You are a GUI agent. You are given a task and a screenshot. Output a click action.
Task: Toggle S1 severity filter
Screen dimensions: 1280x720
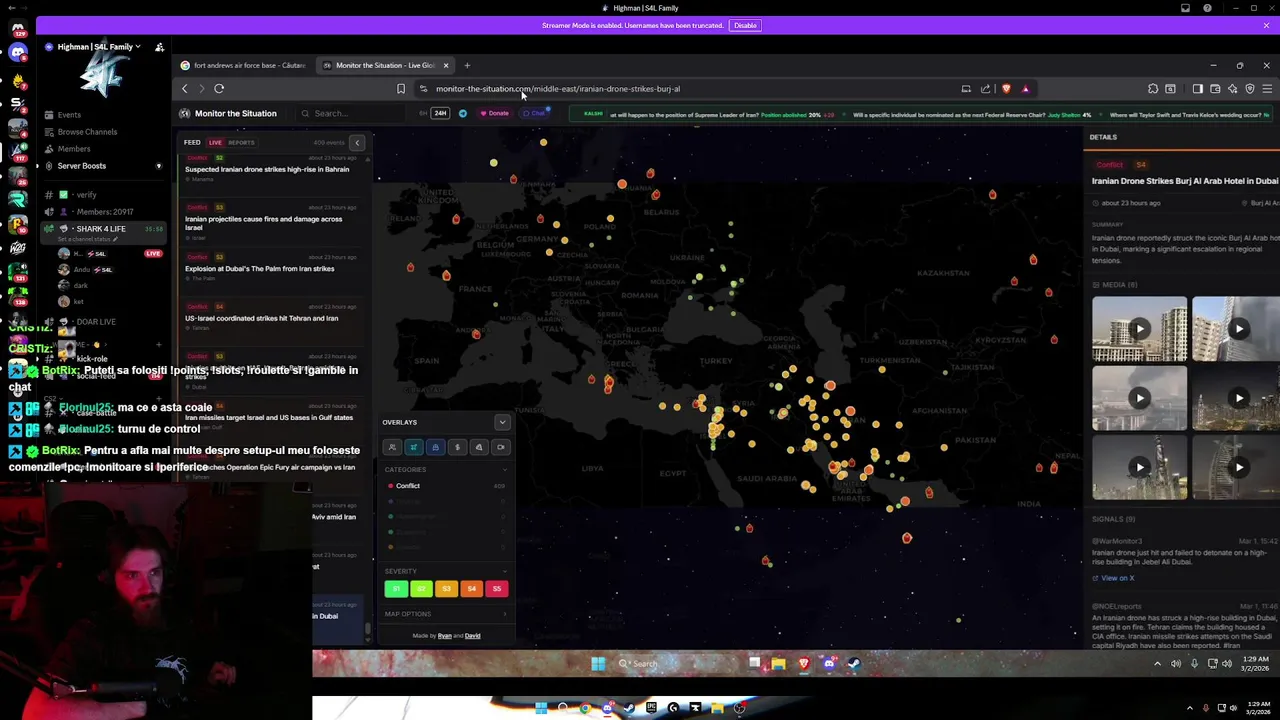point(396,589)
